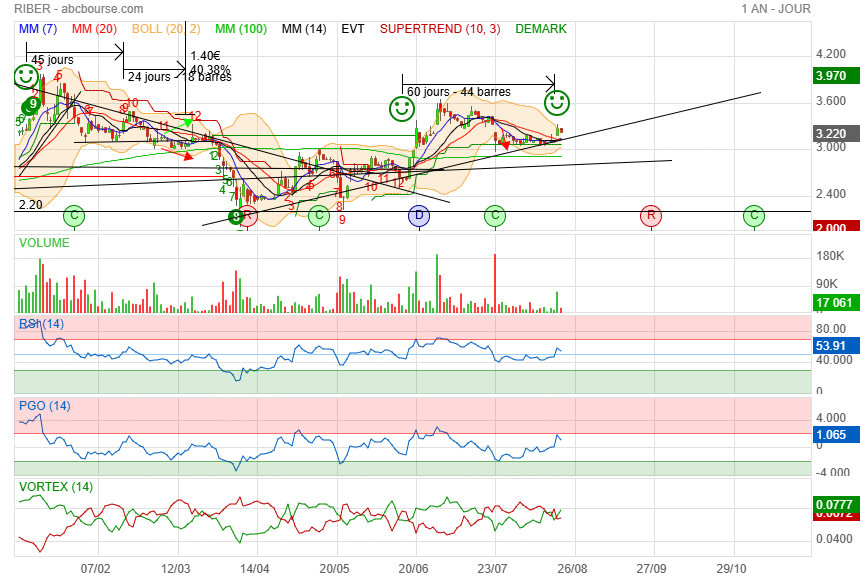The image size is (860, 579).
Task: Click the green 3.970 price tag
Action: 831,75
